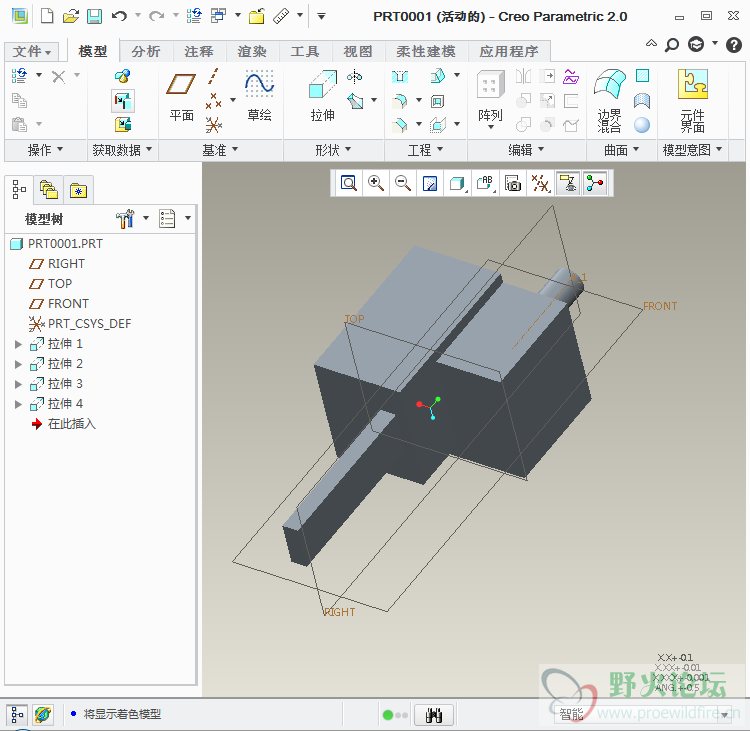The height and width of the screenshot is (731, 750).
Task: Open the Surfaces (曲面) group dropdown
Action: (621, 150)
